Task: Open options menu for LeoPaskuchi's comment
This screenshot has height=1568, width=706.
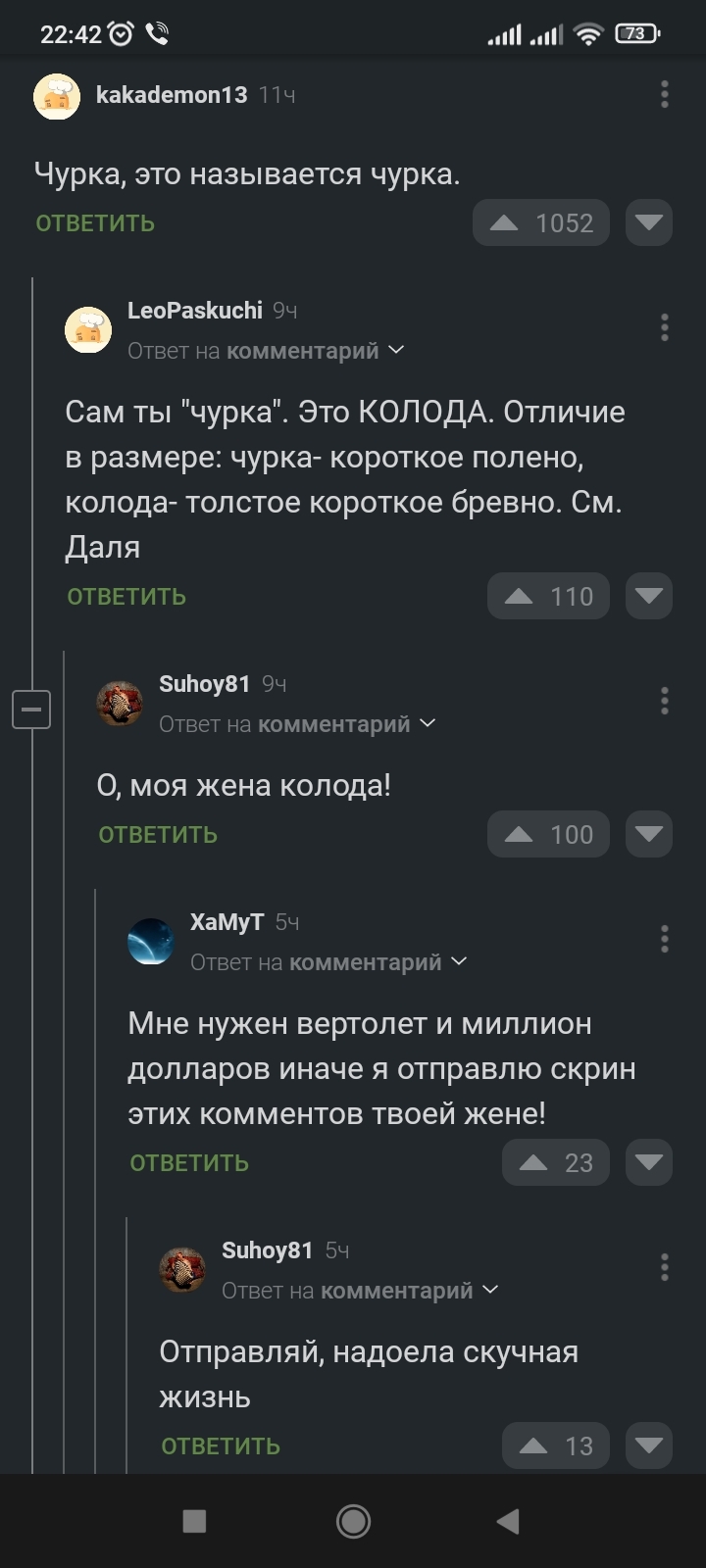Action: coord(665,327)
